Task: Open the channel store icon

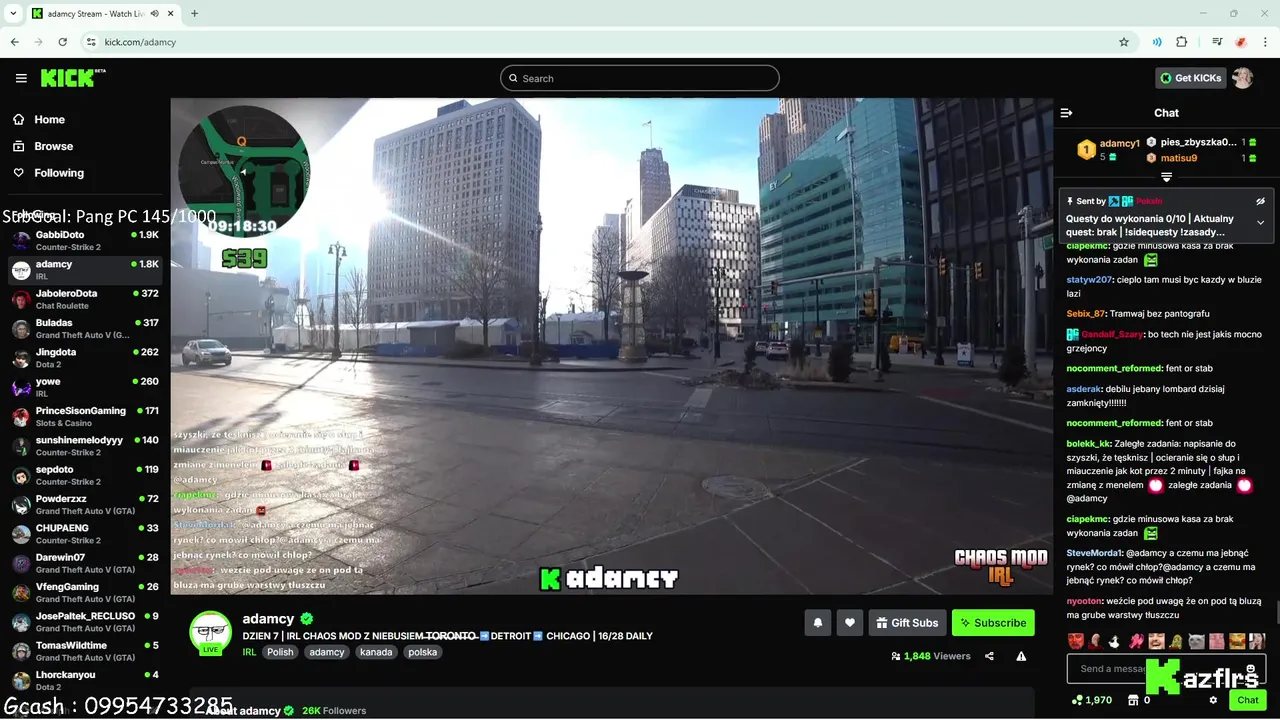Action: coord(1133,700)
